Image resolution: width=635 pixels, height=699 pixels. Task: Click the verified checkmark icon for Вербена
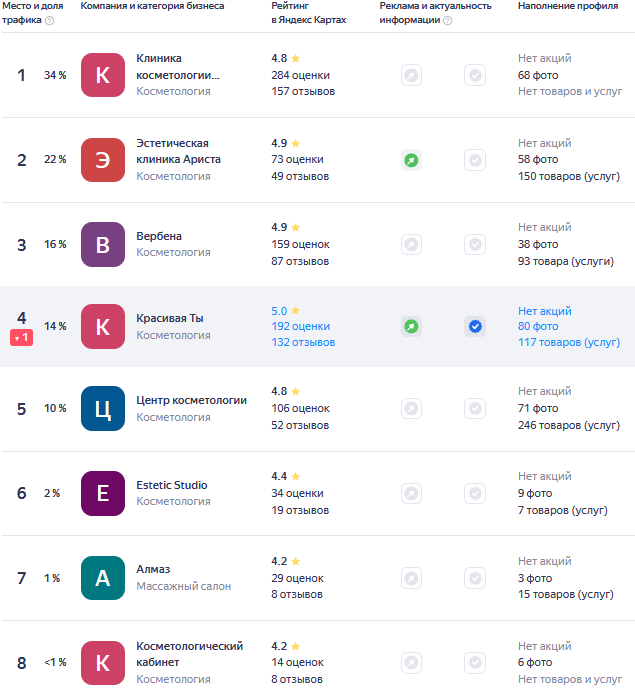click(475, 244)
